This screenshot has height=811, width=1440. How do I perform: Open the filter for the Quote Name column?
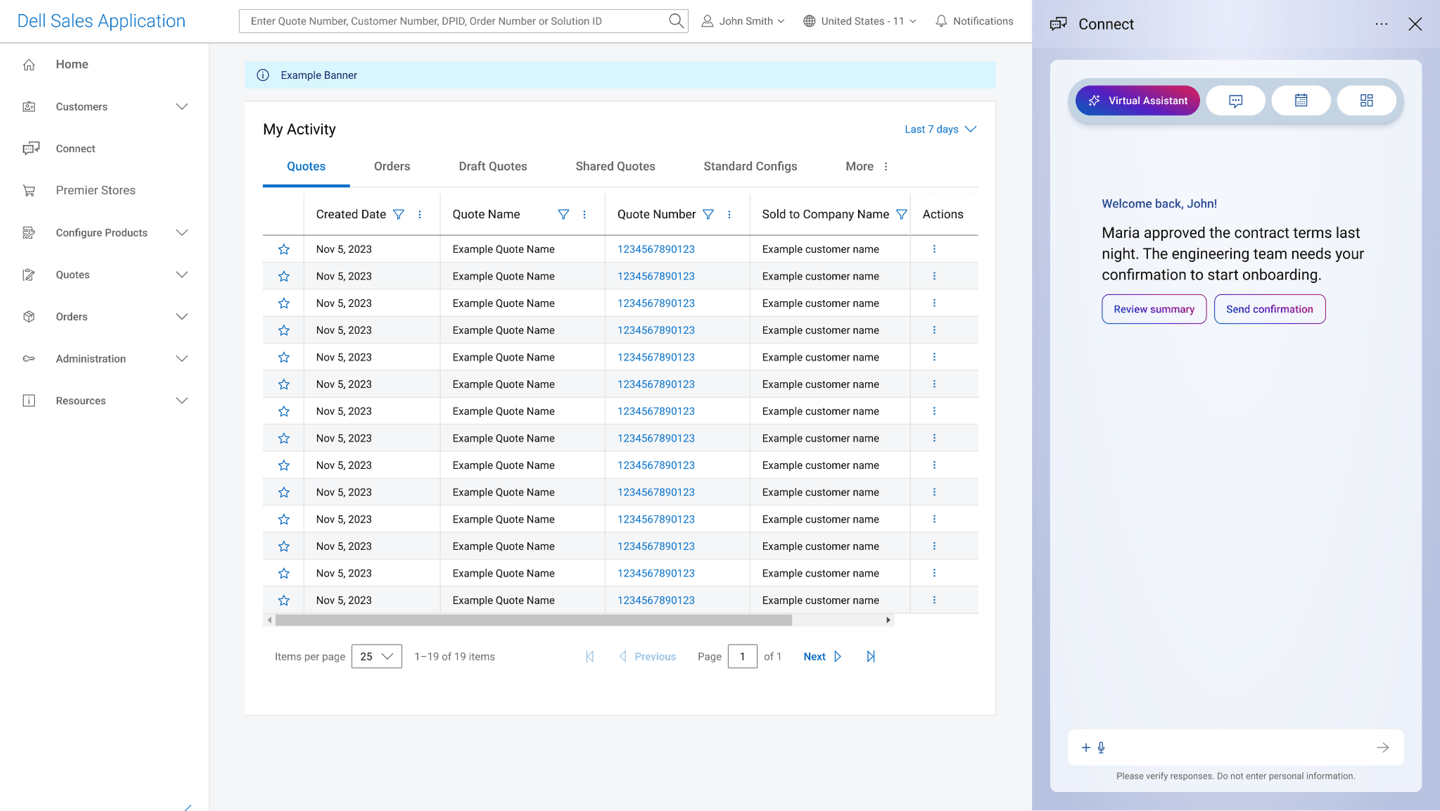564,214
